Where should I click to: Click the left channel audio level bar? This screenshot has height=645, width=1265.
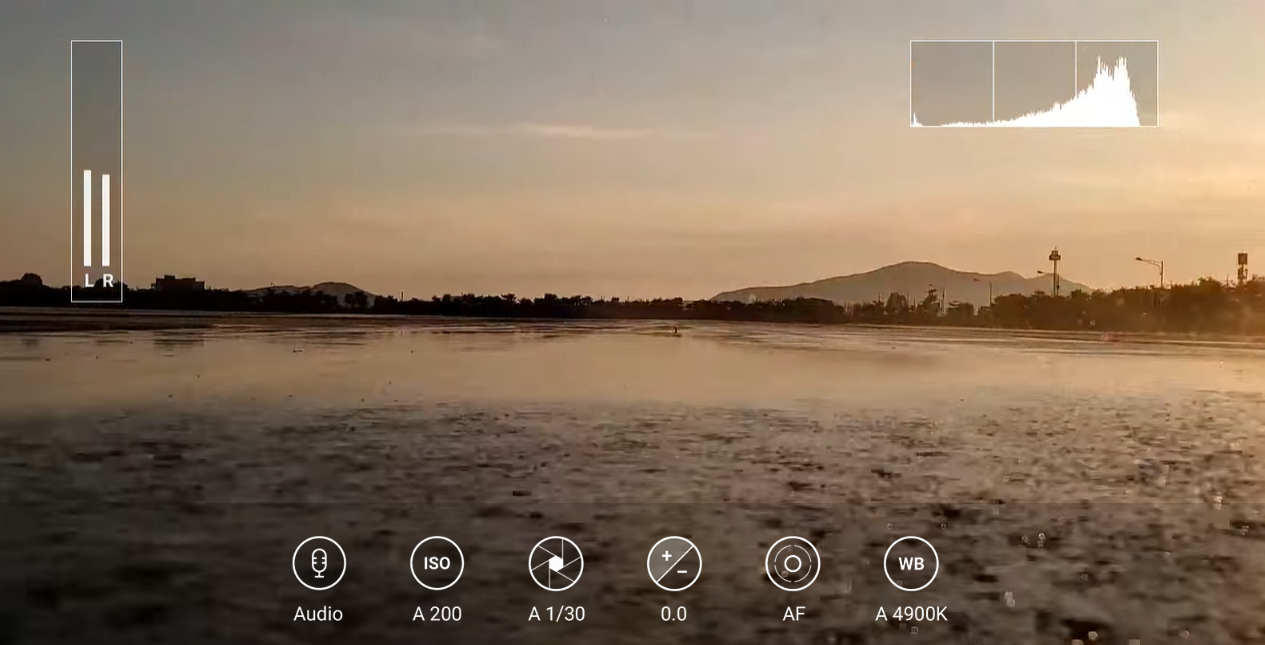click(x=87, y=218)
